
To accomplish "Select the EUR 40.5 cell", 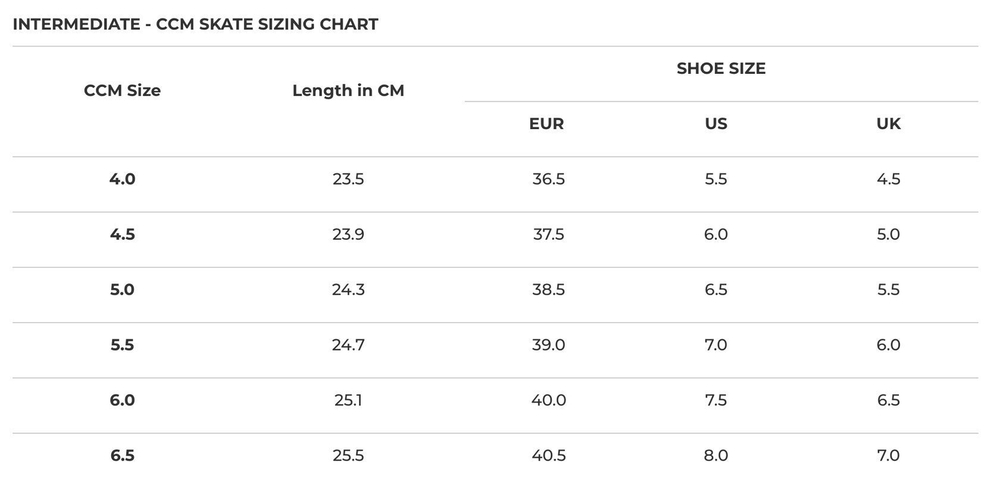I will coord(548,456).
